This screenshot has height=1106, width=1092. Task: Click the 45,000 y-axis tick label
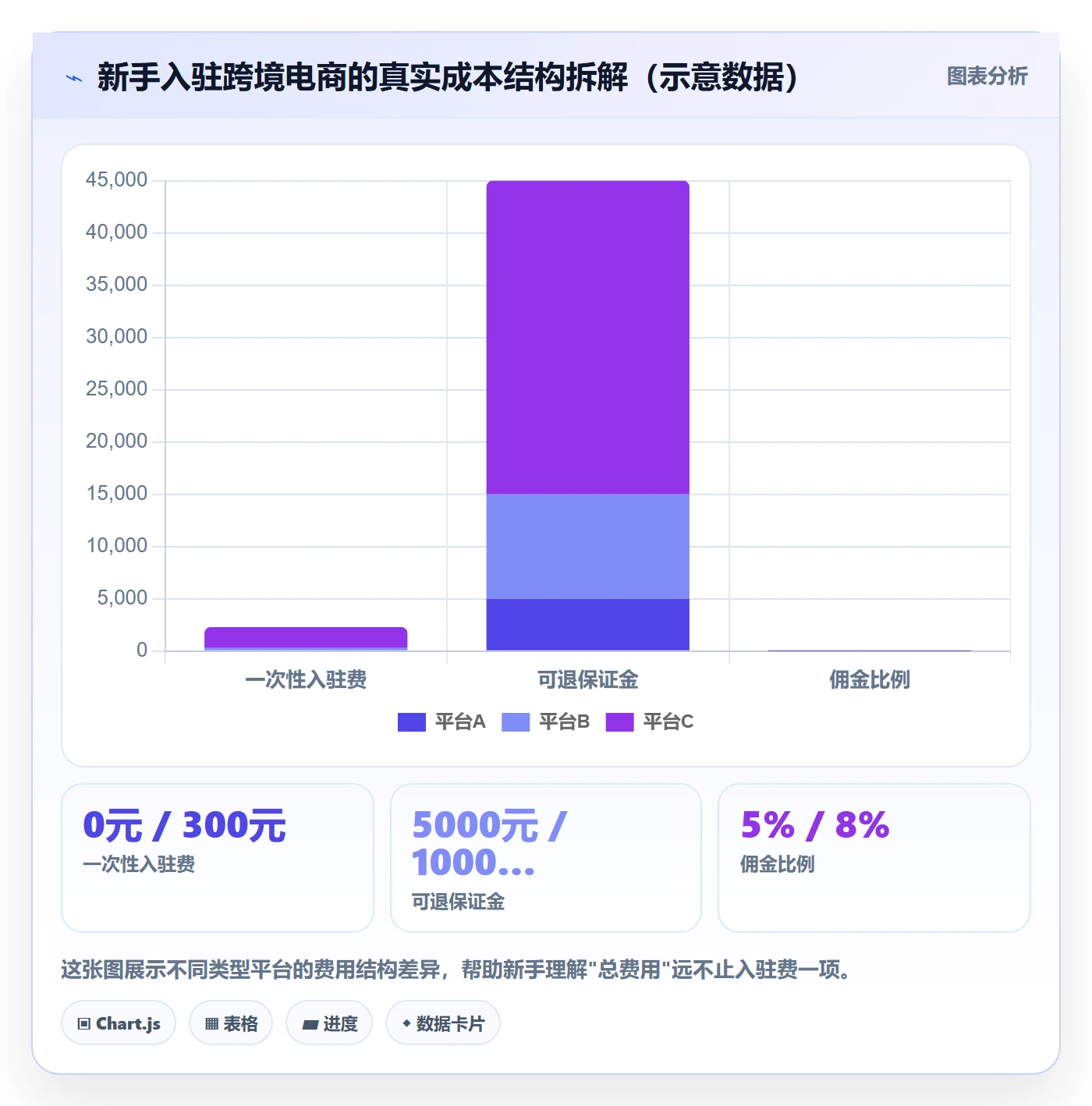[116, 180]
